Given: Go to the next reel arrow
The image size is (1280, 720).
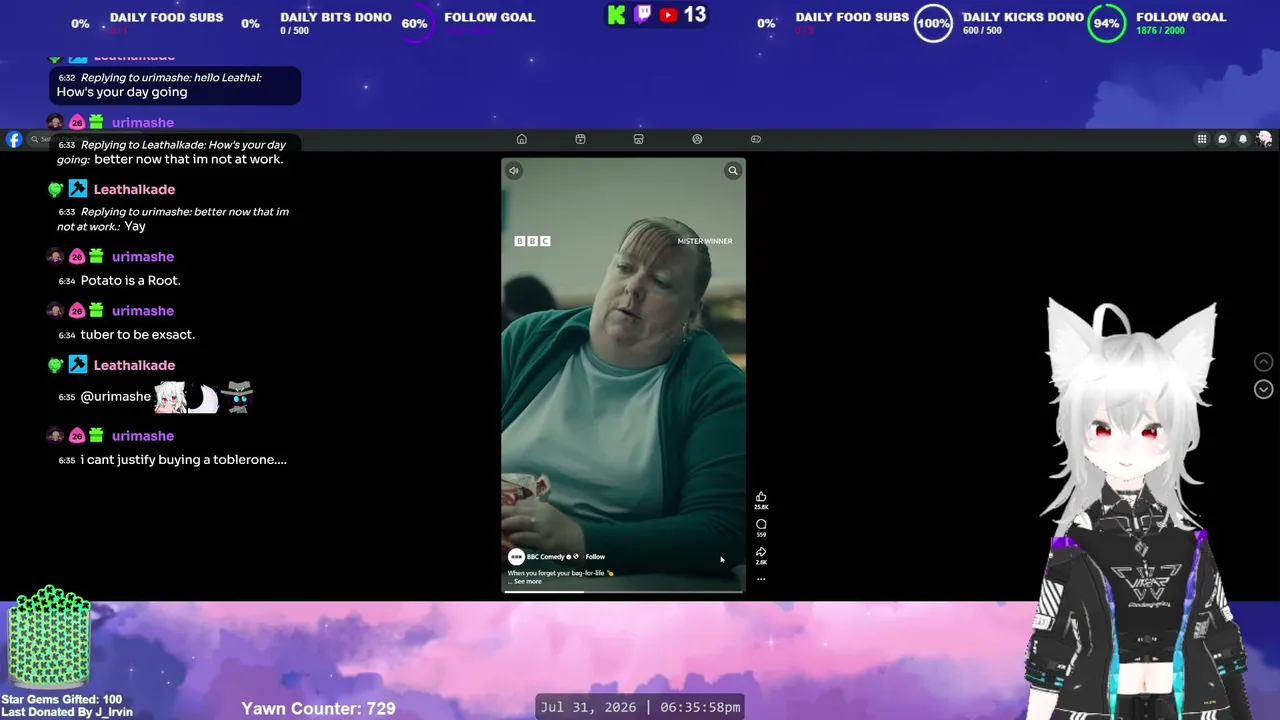Looking at the screenshot, I should (x=1264, y=389).
